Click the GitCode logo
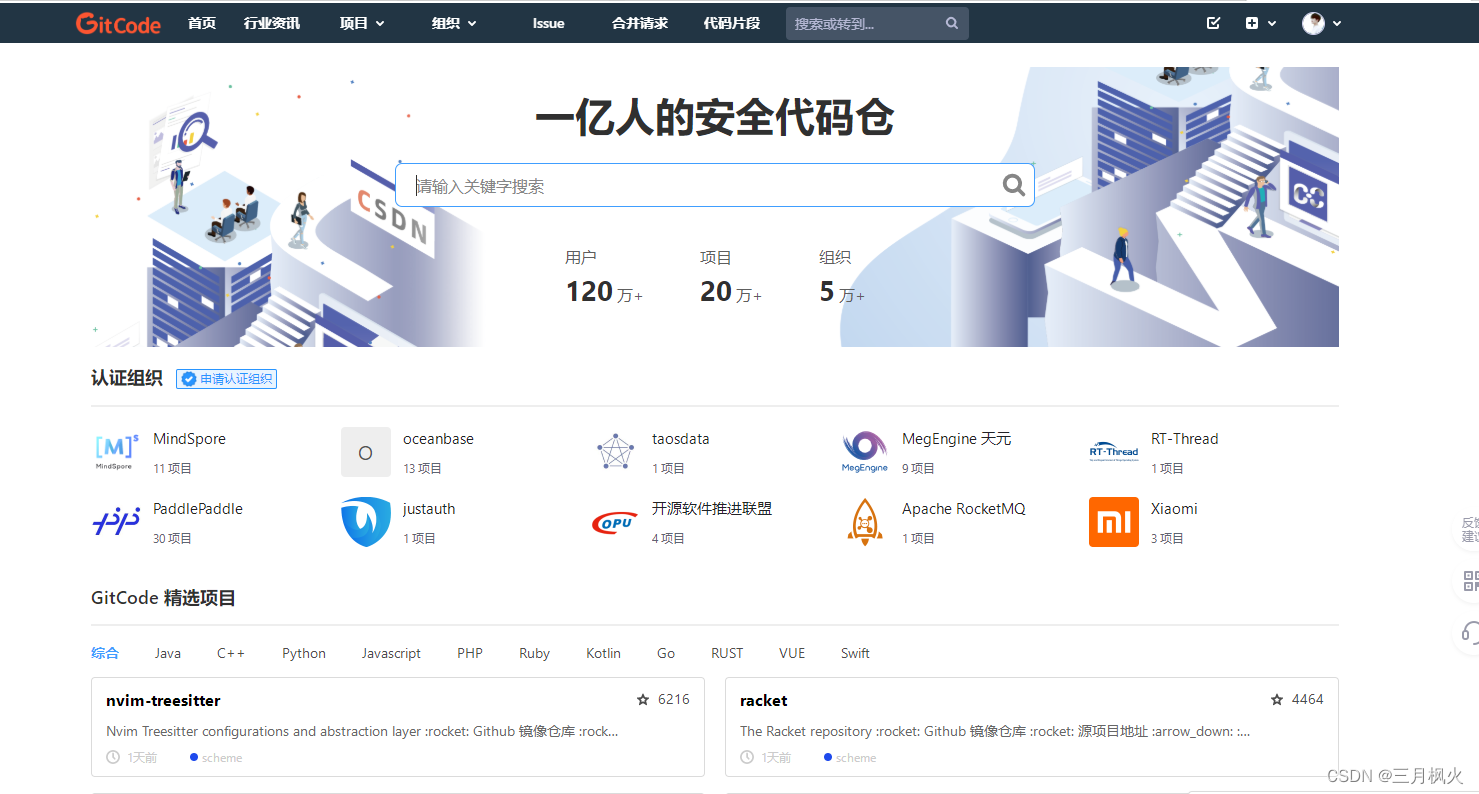The height and width of the screenshot is (794, 1479). coord(118,24)
